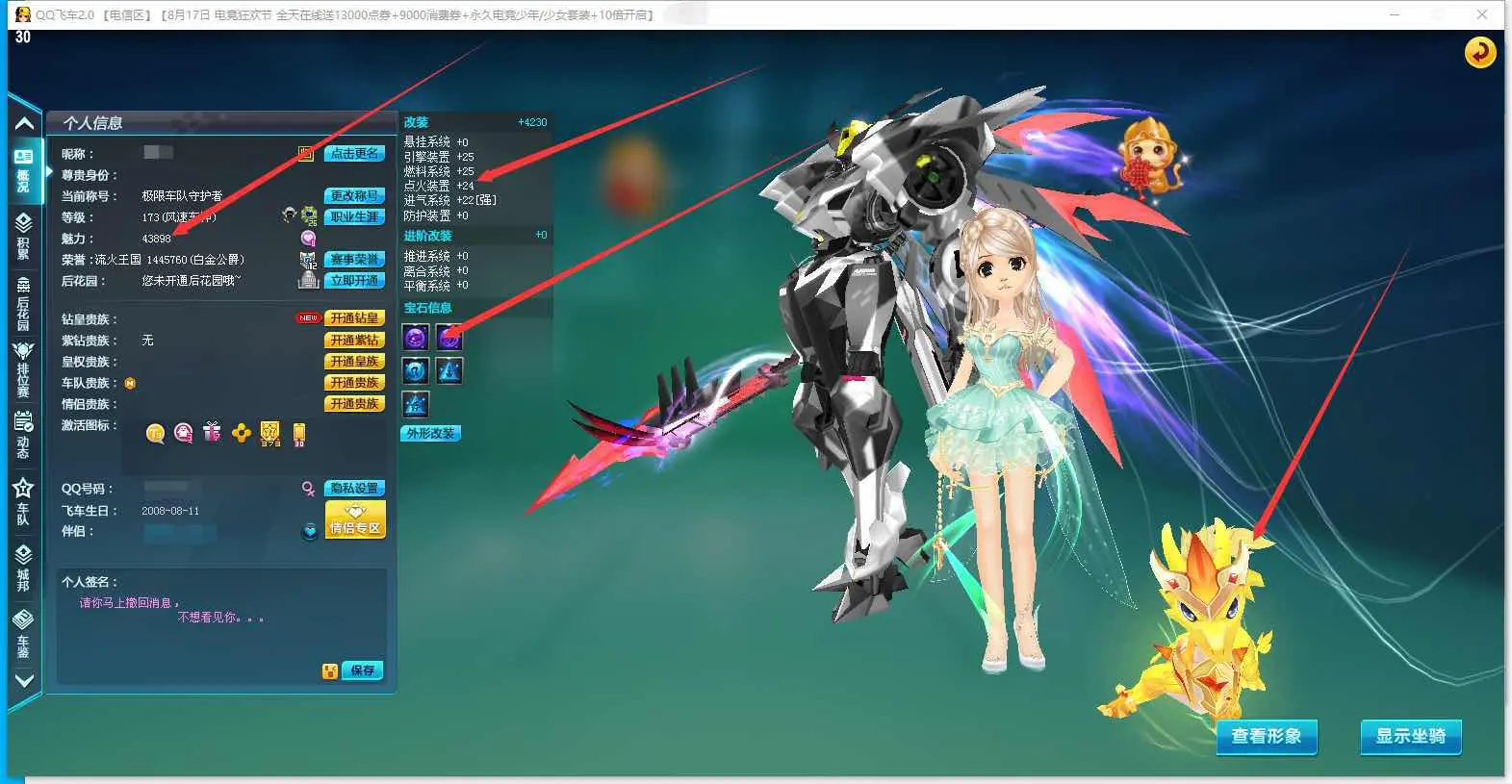Screen dimensions: 1512x784
Task: Click 立即开通 for 后花园
Action: click(354, 281)
